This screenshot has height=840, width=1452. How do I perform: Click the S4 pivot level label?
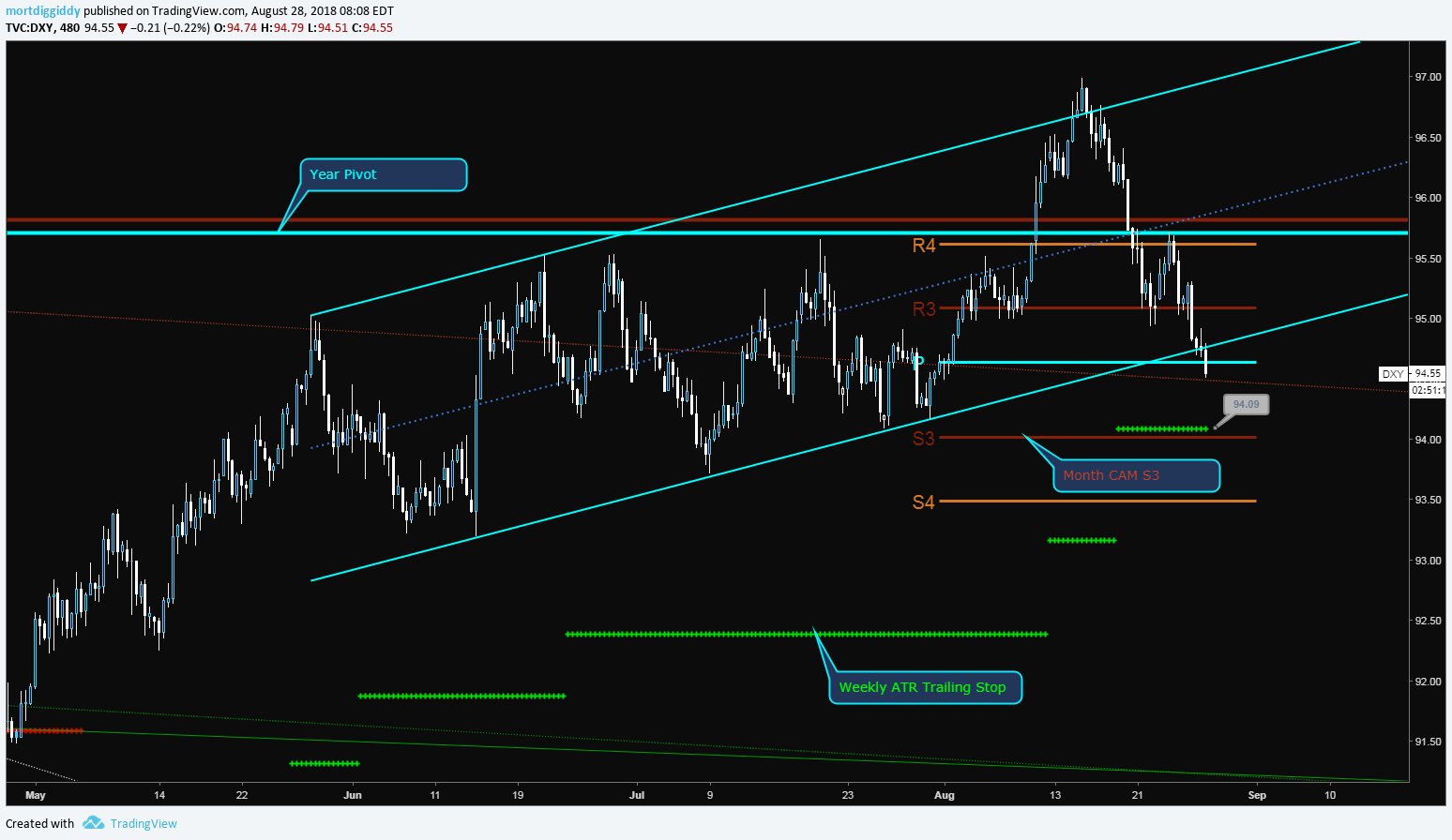click(x=924, y=502)
